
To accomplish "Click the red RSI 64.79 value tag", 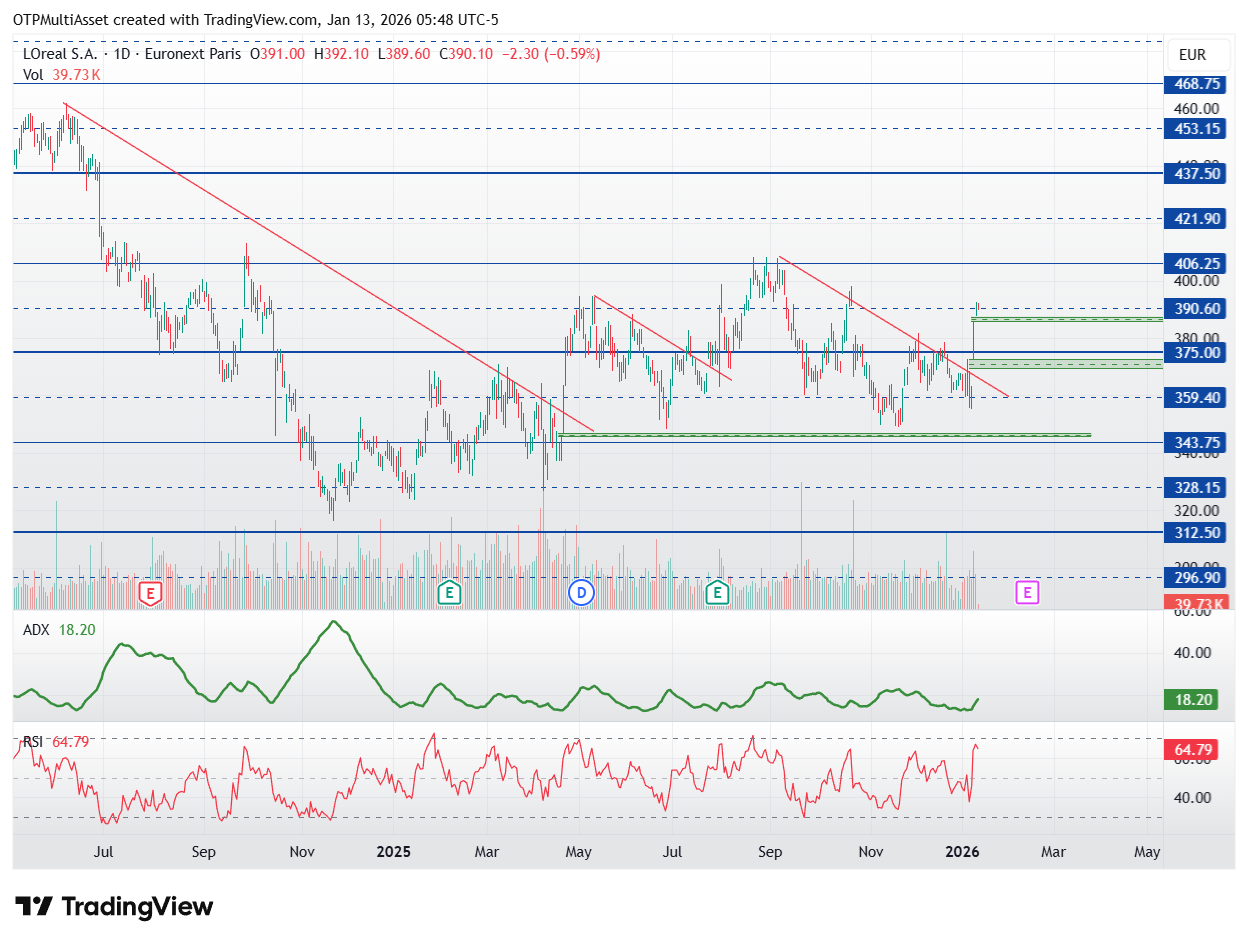I will pyautogui.click(x=1197, y=747).
